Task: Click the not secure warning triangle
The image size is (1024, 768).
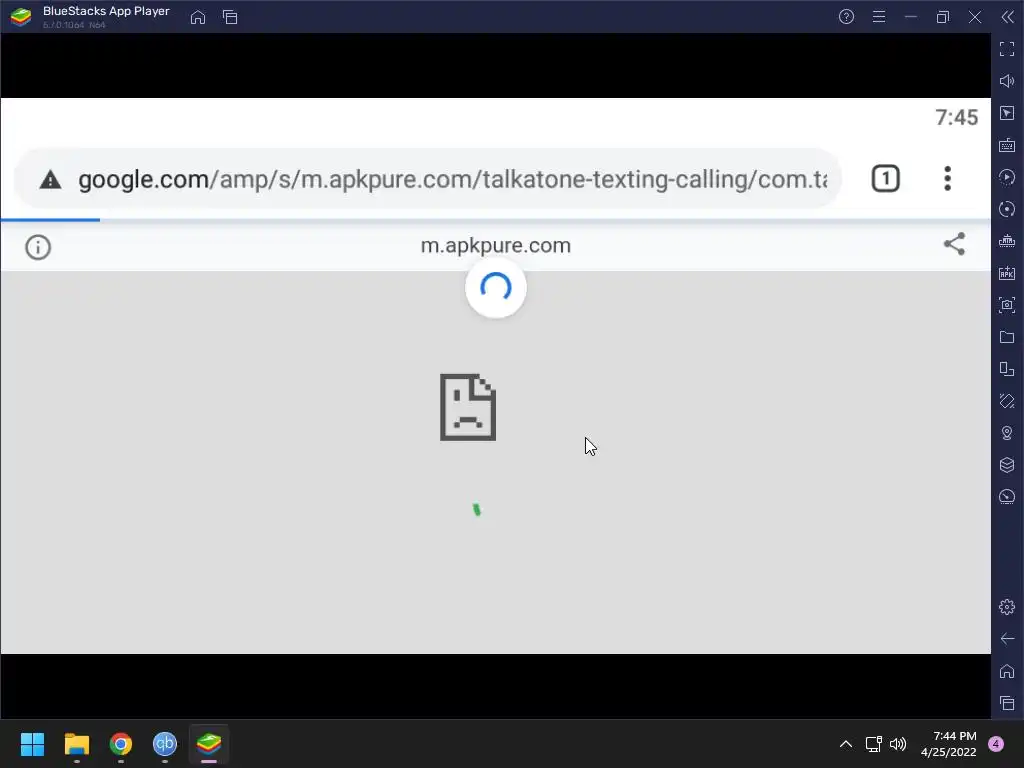Action: tap(50, 180)
